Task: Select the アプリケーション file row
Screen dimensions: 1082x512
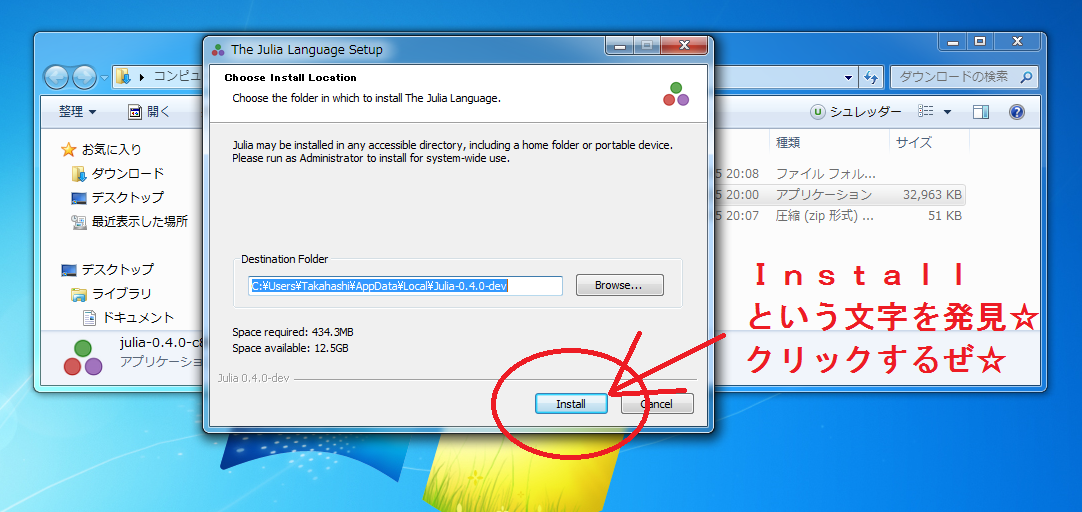Action: (x=838, y=195)
